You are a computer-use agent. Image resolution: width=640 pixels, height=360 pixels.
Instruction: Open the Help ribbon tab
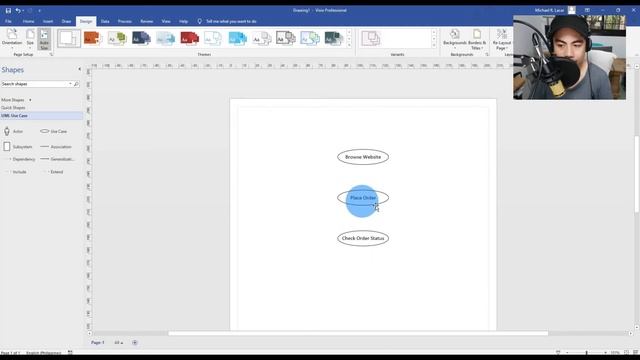[183, 21]
